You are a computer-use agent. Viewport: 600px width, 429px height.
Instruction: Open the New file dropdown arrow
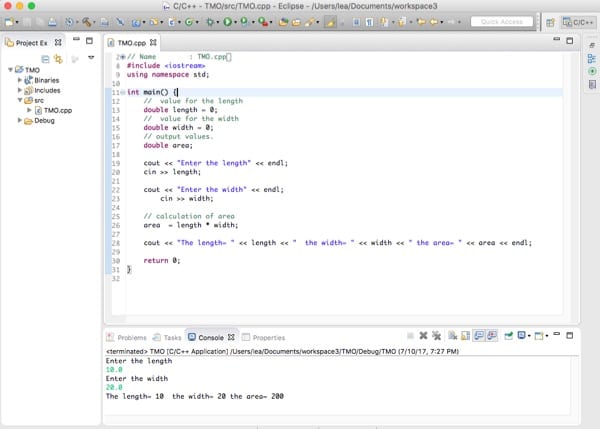17,22
